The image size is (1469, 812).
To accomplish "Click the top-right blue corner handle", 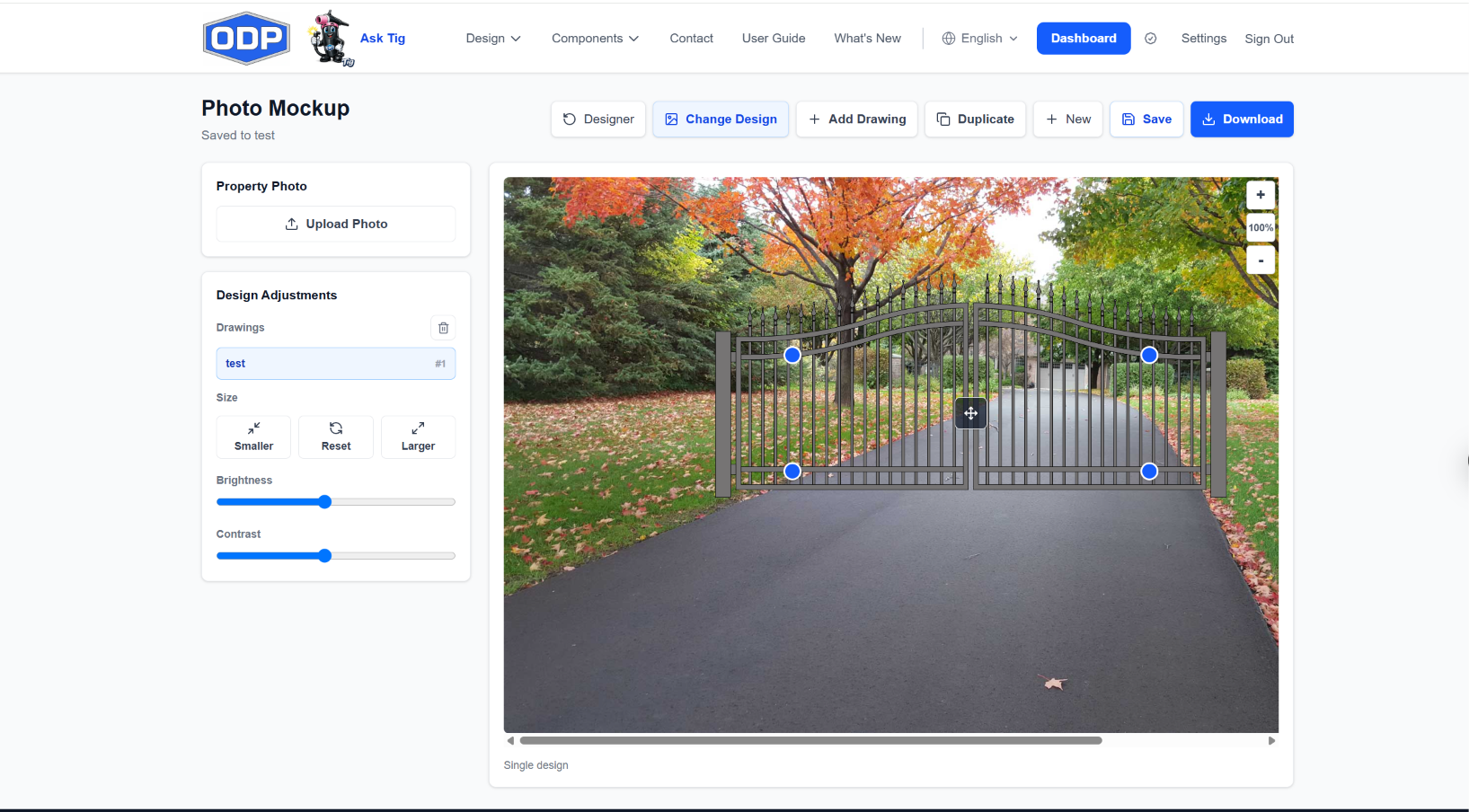I will [x=1149, y=356].
